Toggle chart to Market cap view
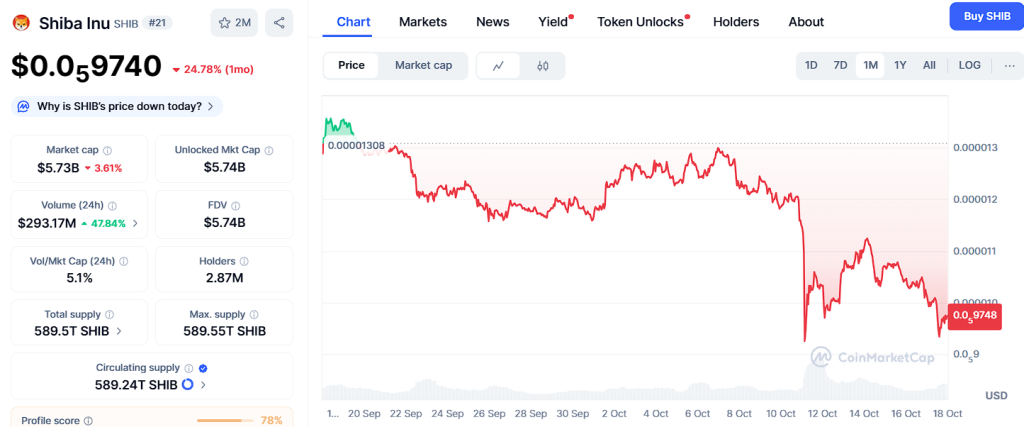Image resolution: width=1024 pixels, height=427 pixels. [x=423, y=65]
